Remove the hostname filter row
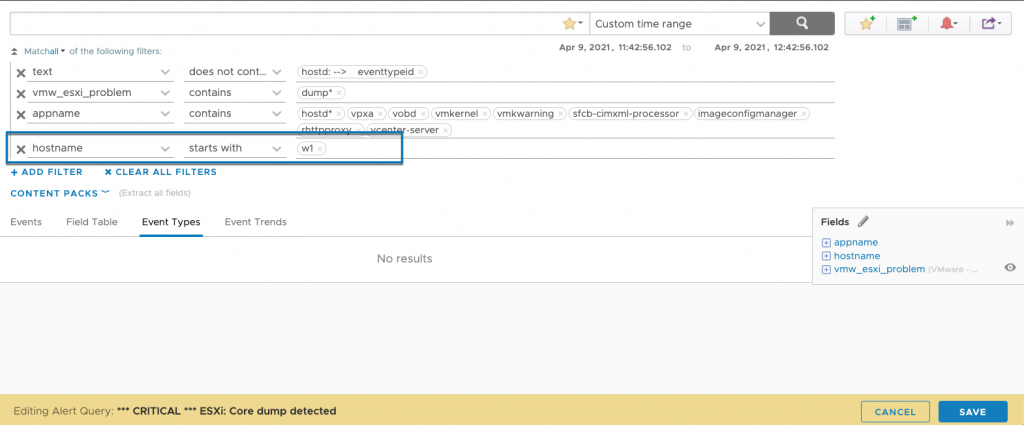 tap(21, 149)
